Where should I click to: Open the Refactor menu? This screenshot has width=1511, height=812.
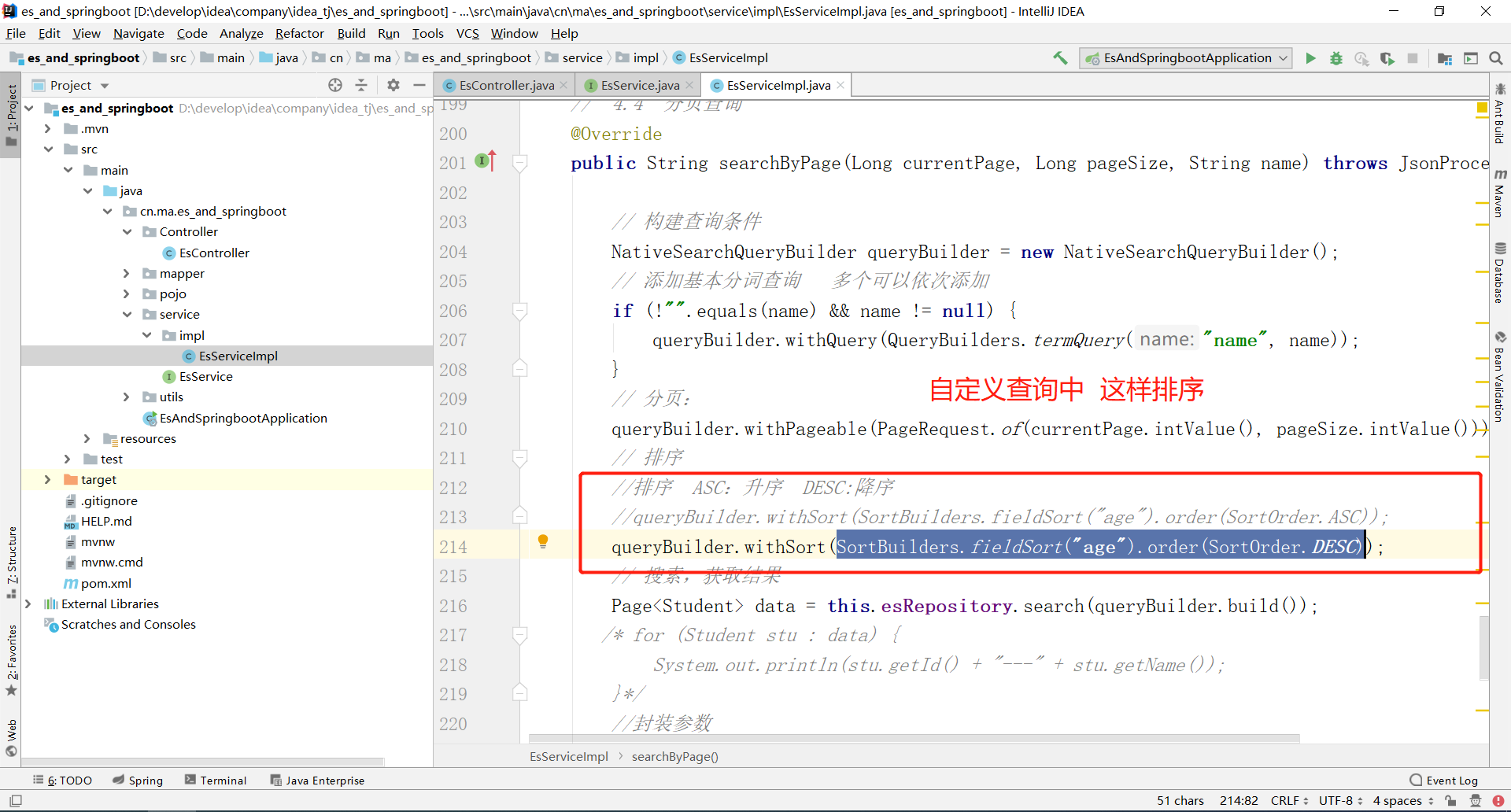[299, 33]
